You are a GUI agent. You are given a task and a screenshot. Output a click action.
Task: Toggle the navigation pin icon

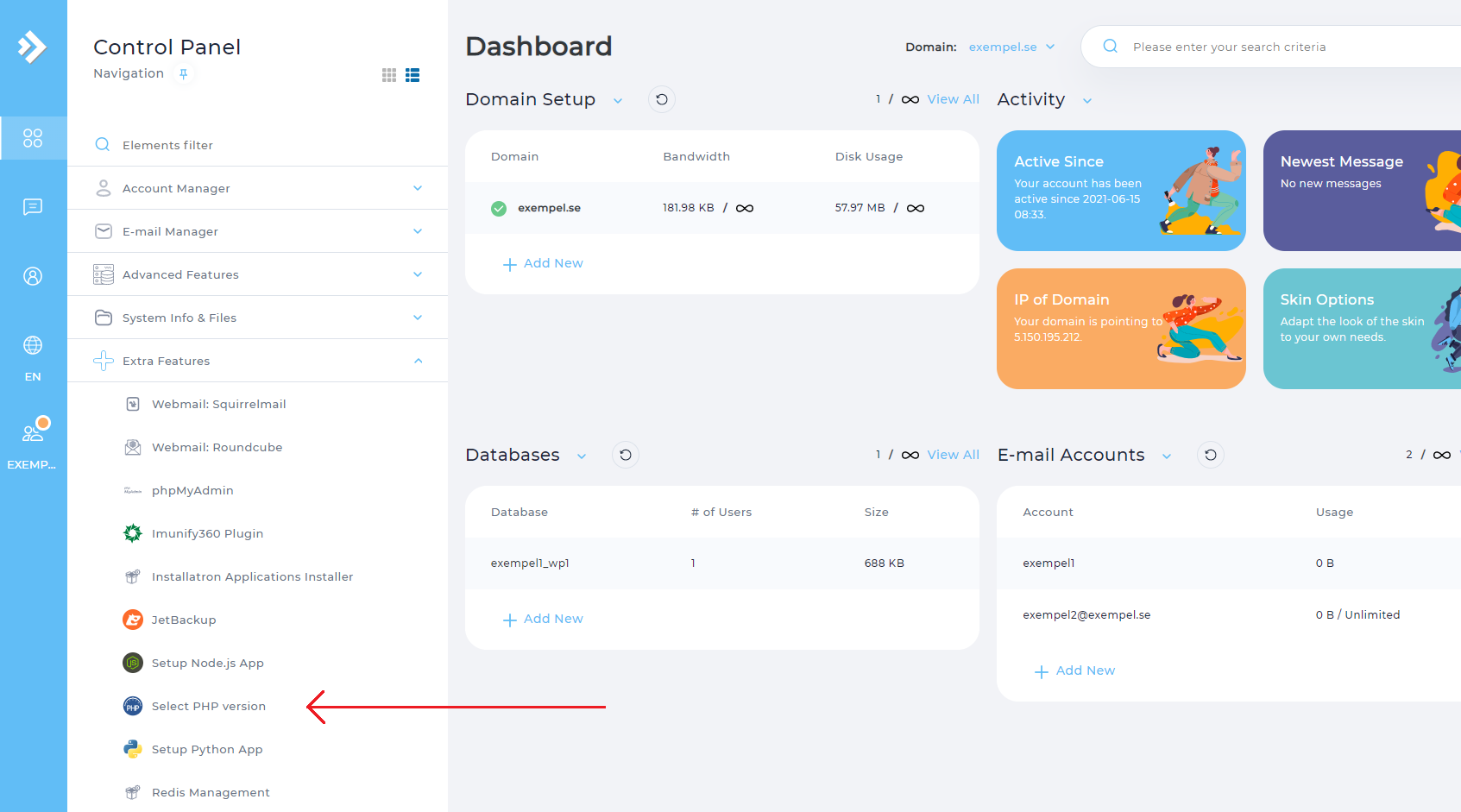pyautogui.click(x=183, y=74)
